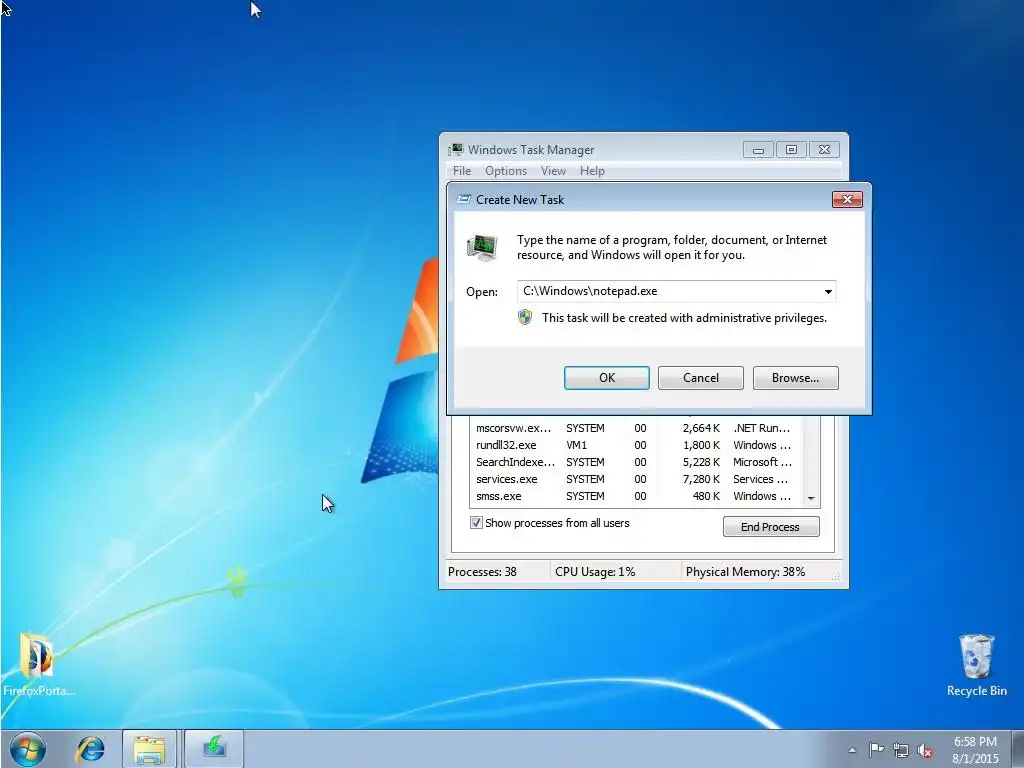Click the .NET Run... description cell

(761, 428)
